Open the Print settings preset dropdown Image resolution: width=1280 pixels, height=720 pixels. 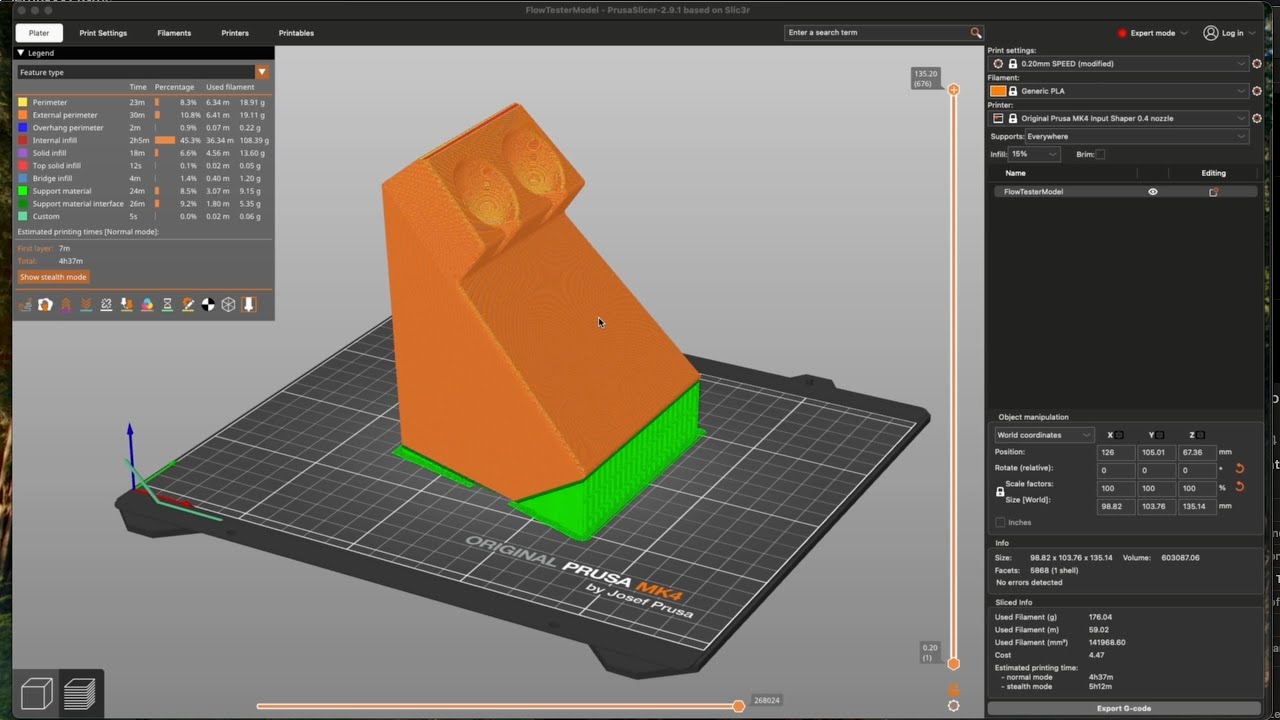[x=1119, y=63]
